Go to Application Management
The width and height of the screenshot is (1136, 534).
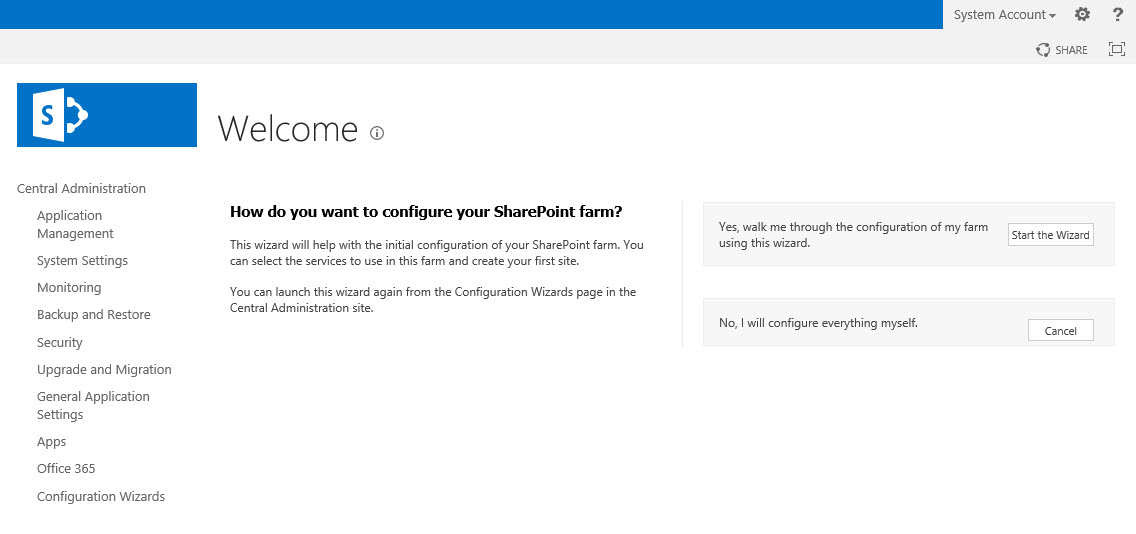[x=75, y=224]
